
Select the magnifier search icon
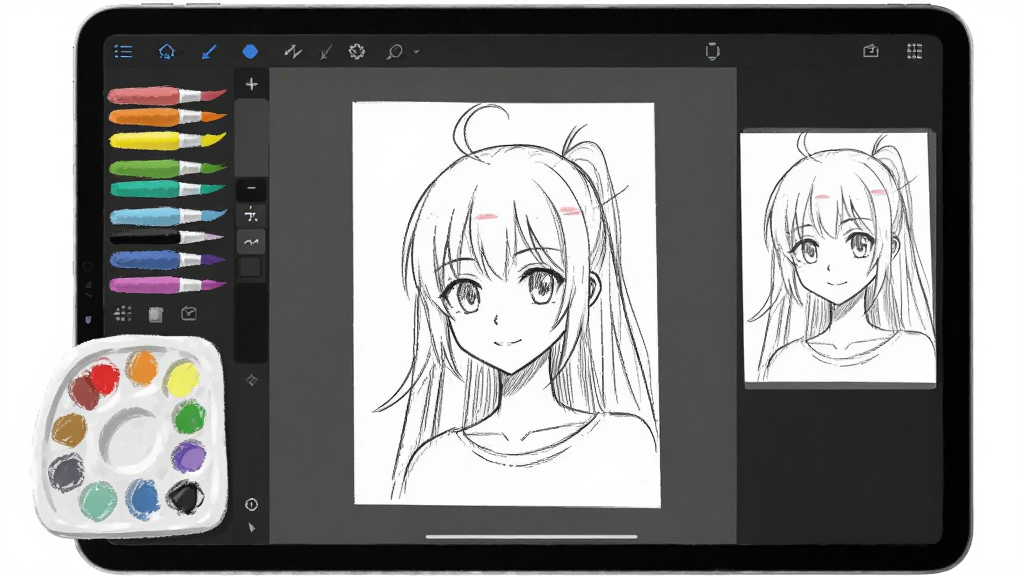394,52
